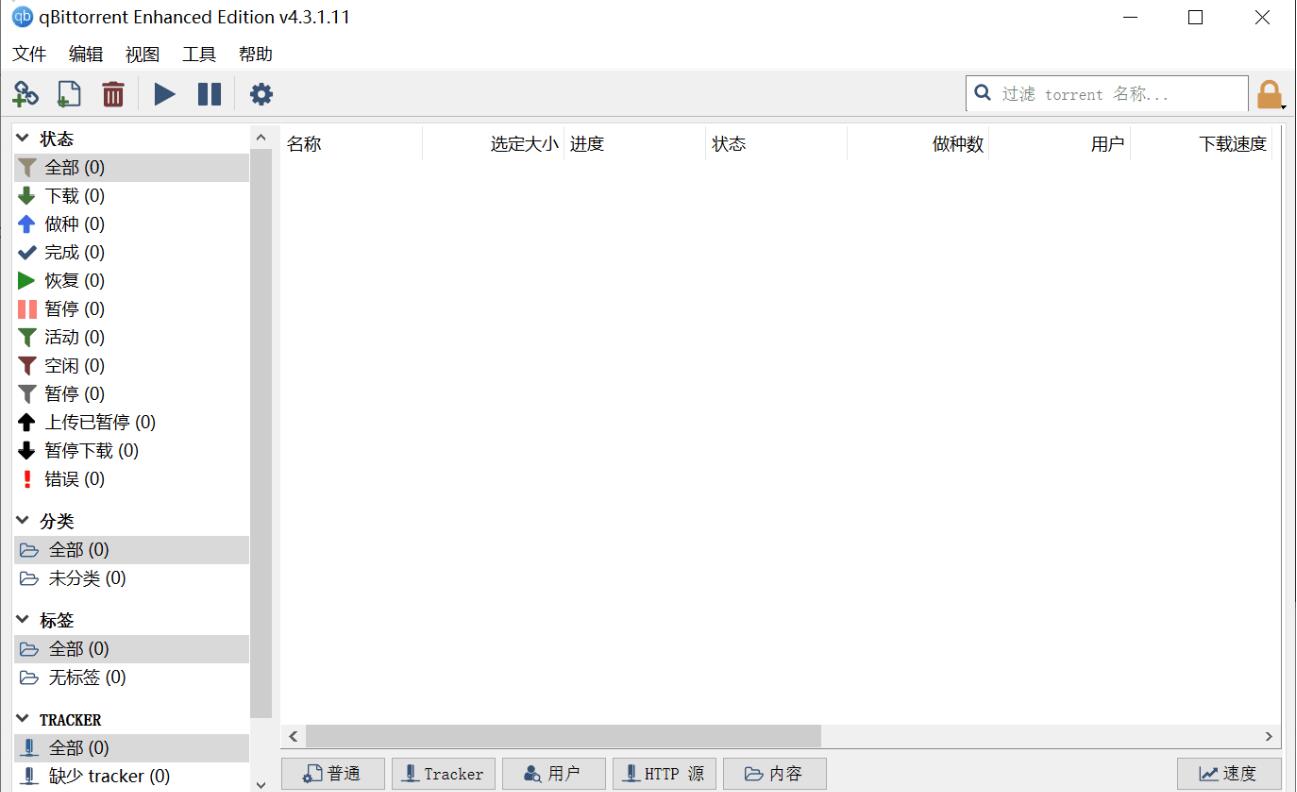Click the search magnifier icon in filter box
This screenshot has height=792, width=1297.
(x=983, y=93)
